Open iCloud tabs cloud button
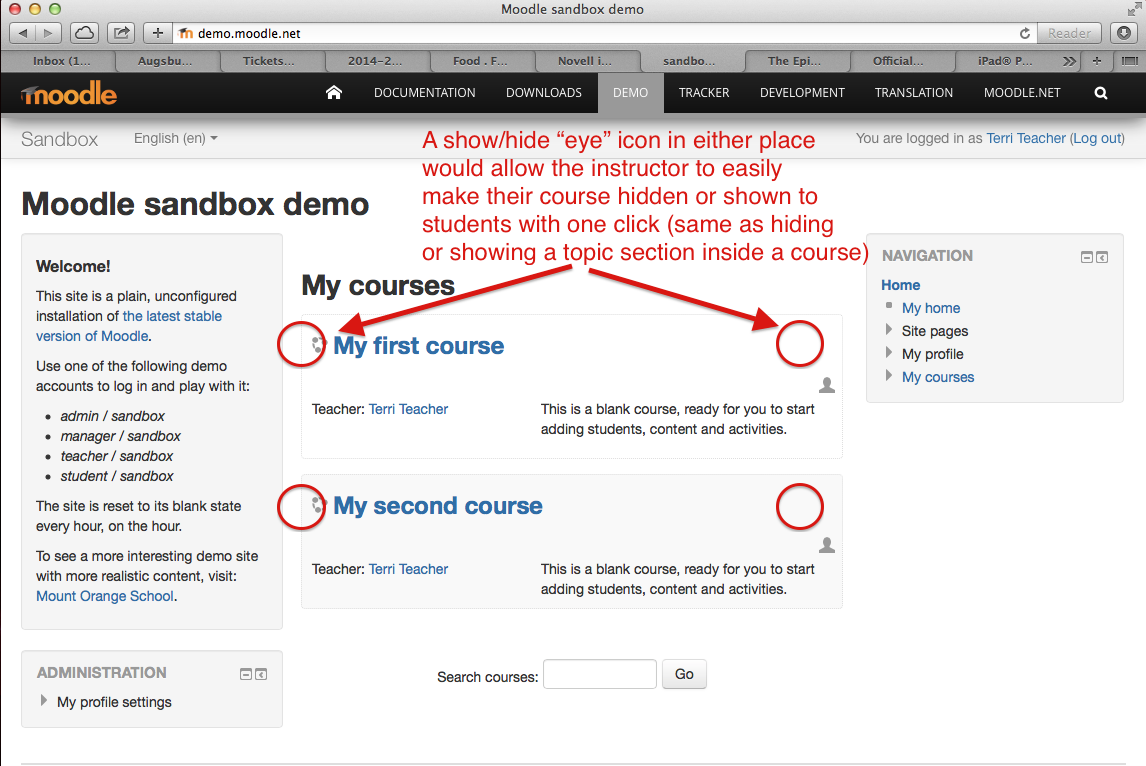This screenshot has height=766, width=1146. point(85,33)
